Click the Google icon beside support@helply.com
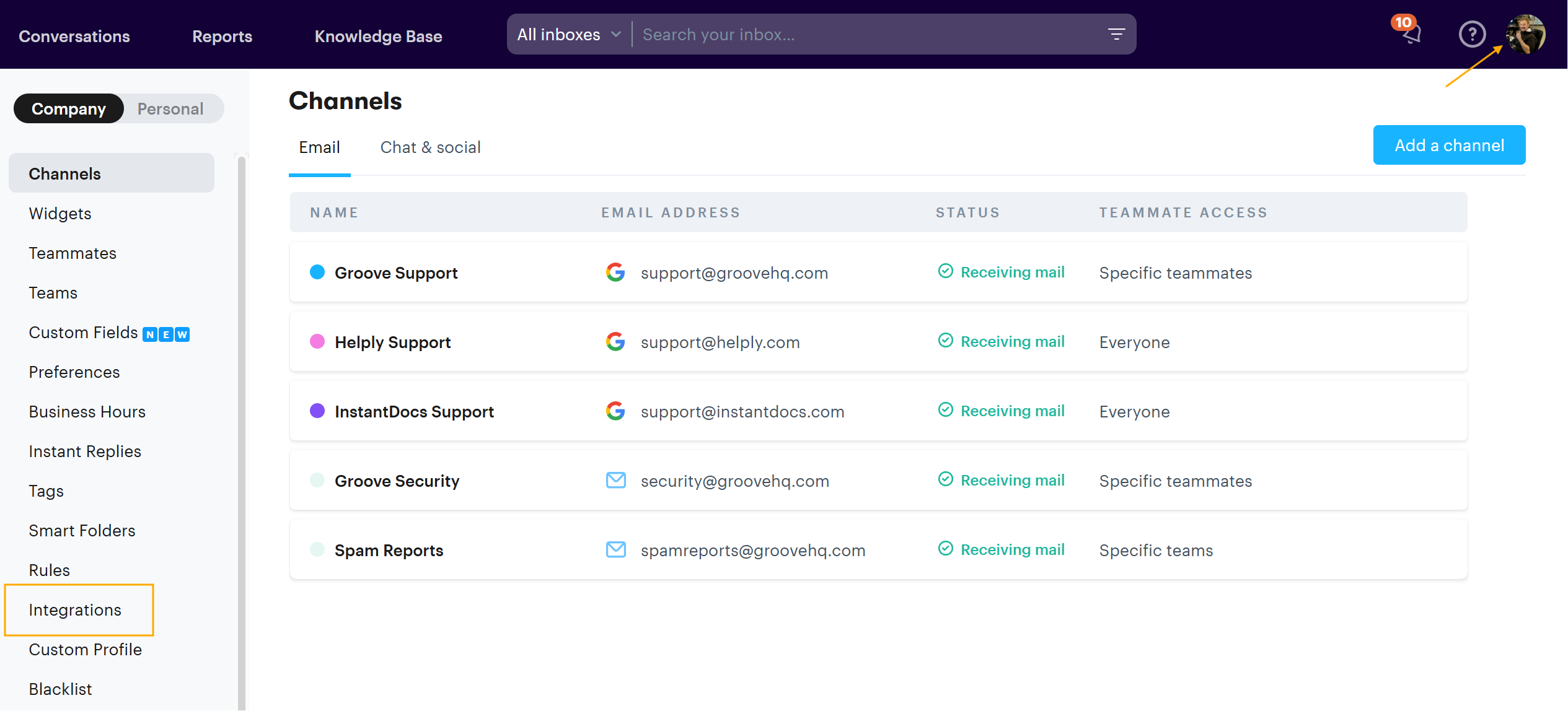The height and width of the screenshot is (711, 1568). (615, 341)
